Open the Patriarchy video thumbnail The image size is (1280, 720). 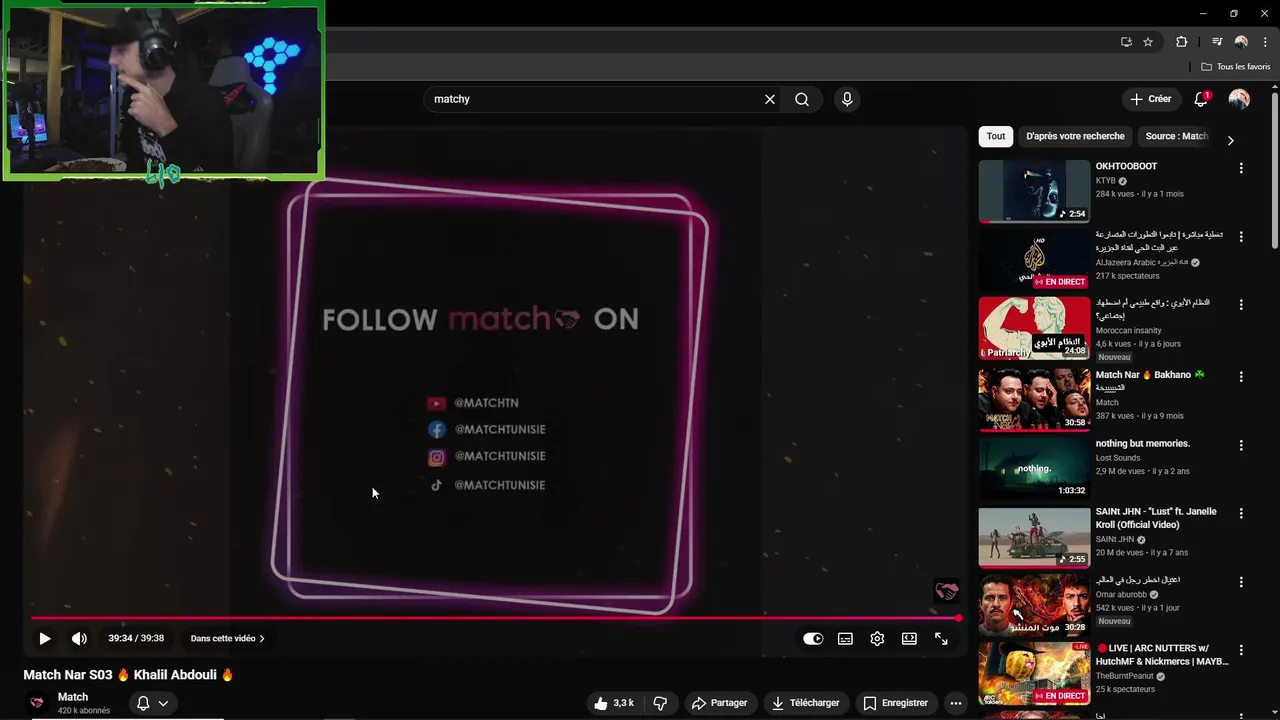pos(1034,328)
